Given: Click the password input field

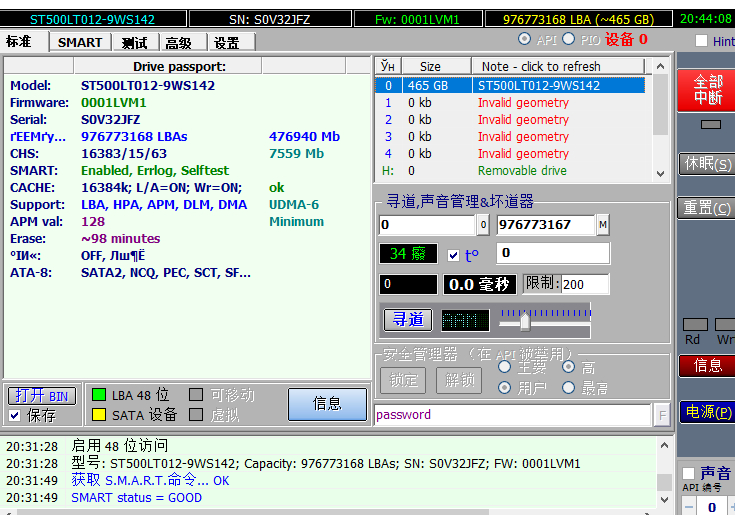Looking at the screenshot, I should (x=513, y=415).
